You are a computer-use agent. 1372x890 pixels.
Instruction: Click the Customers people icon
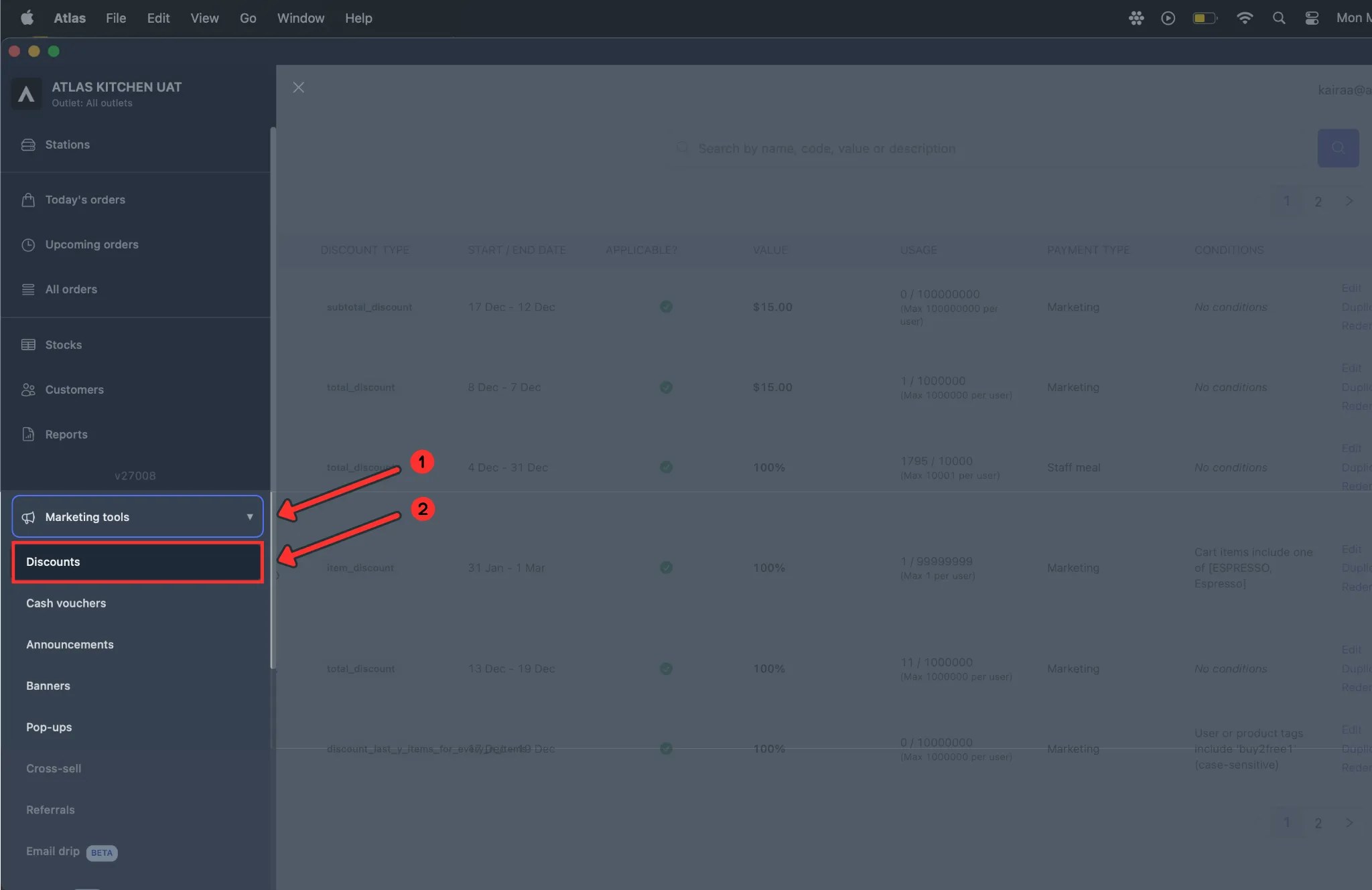coord(28,390)
